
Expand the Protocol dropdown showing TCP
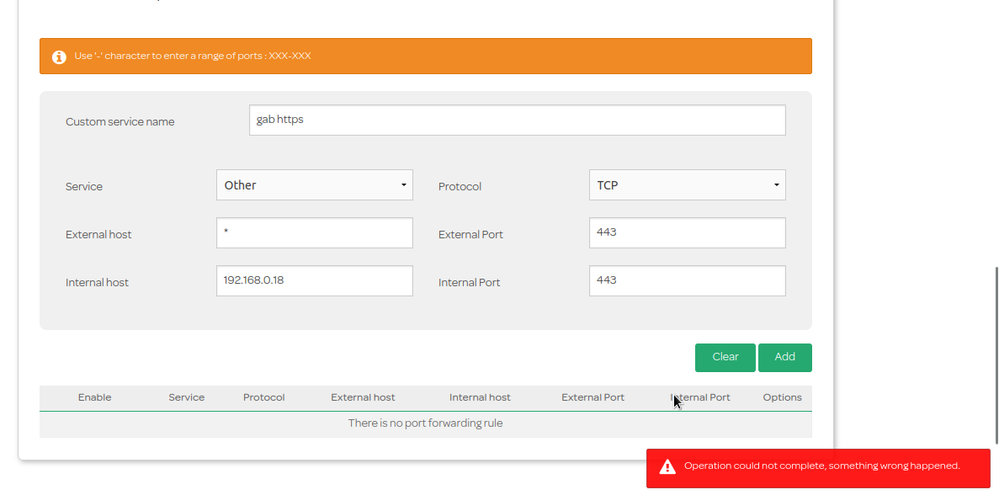point(687,185)
